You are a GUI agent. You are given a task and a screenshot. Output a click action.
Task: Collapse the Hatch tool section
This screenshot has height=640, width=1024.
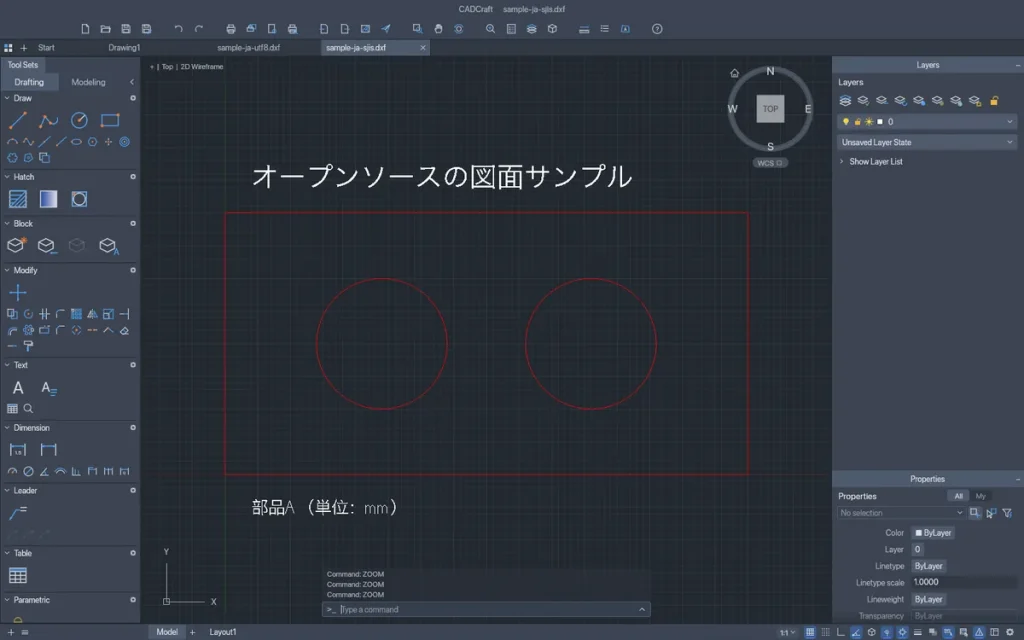pyautogui.click(x=7, y=177)
